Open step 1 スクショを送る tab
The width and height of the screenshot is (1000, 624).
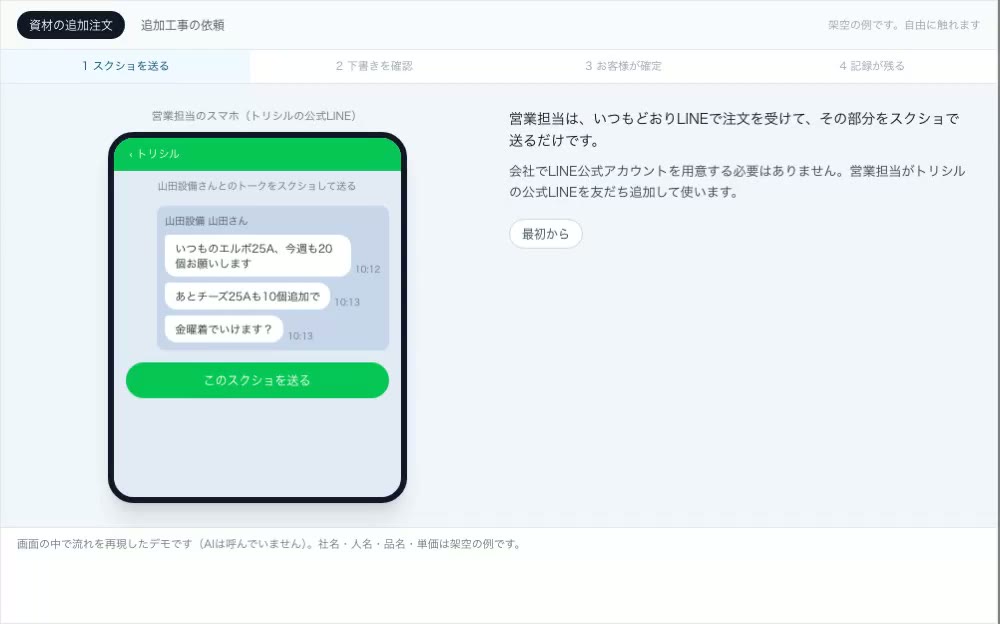pos(125,66)
